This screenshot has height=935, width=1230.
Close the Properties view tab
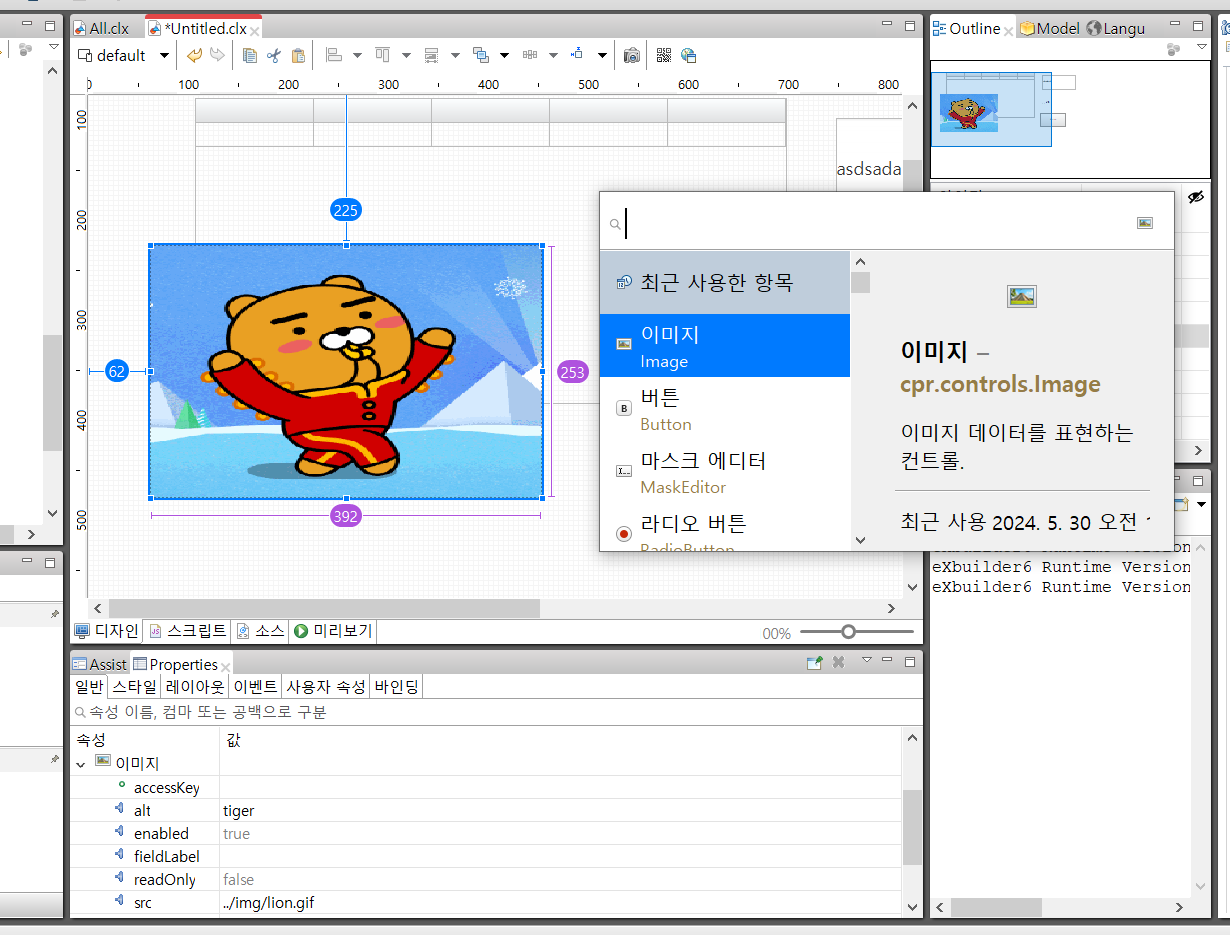pos(226,666)
